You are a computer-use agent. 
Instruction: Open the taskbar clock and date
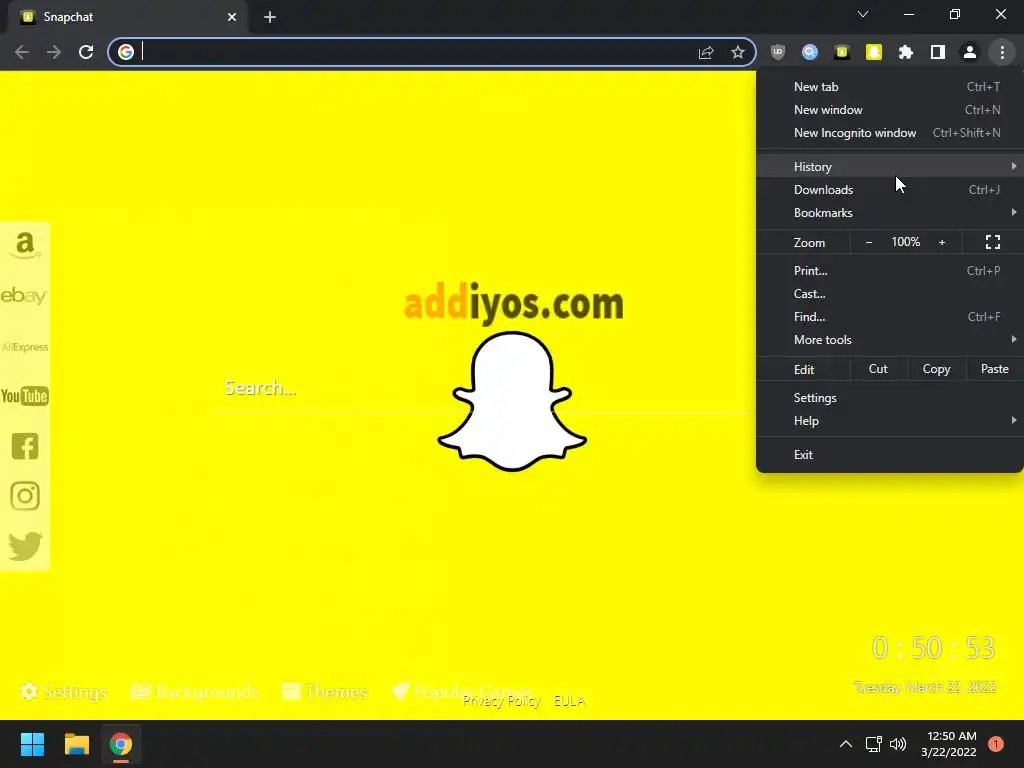pos(949,744)
